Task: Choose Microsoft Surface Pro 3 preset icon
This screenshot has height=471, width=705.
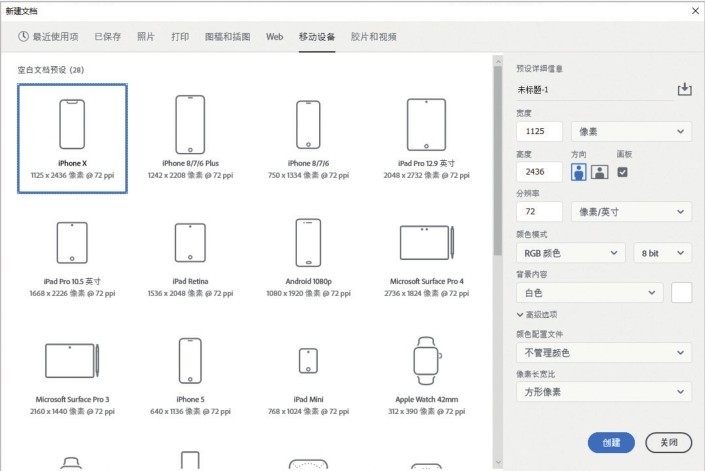Action: point(72,360)
